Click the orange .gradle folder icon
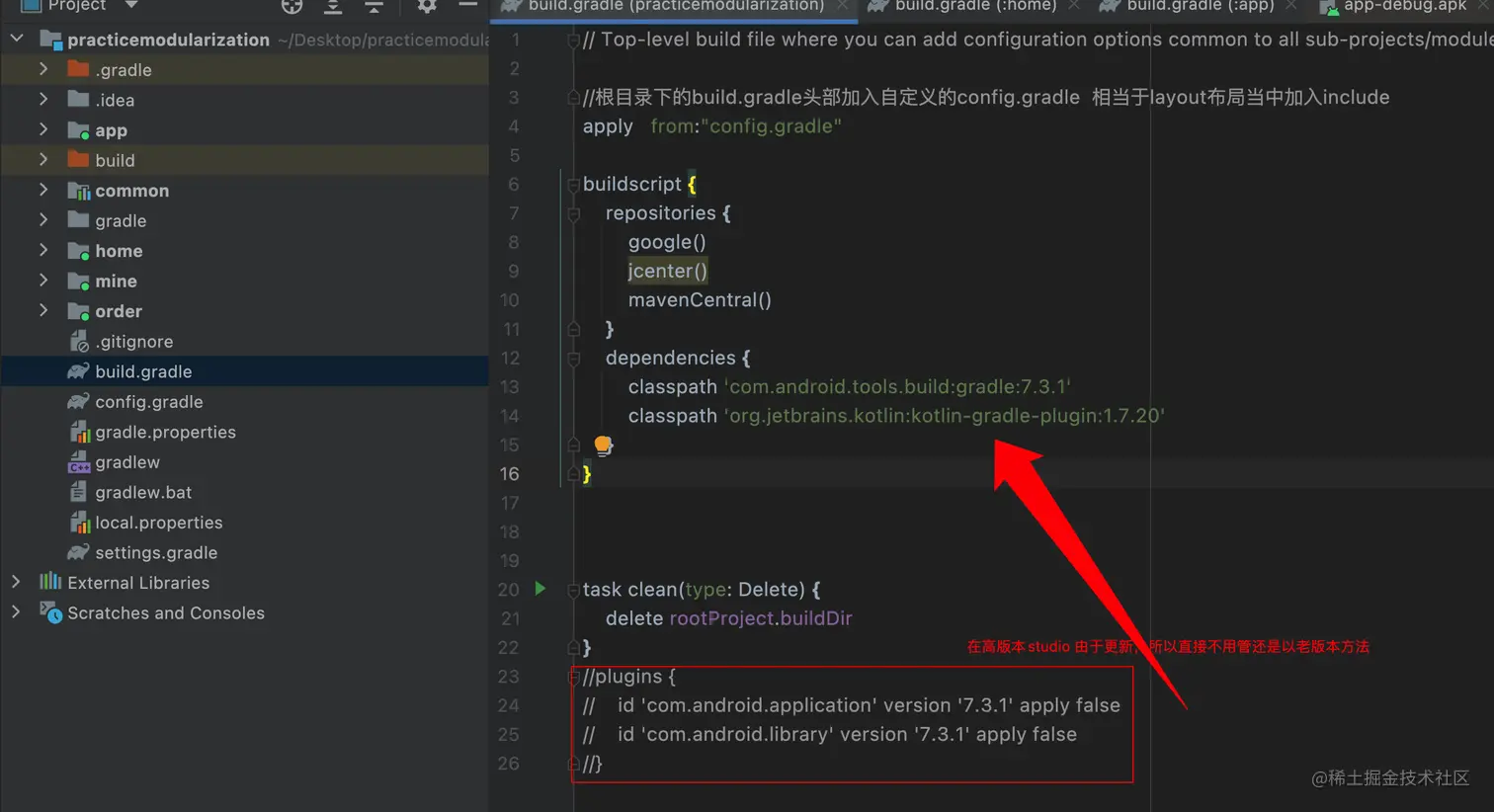Screen dimensions: 1494x812 78,69
